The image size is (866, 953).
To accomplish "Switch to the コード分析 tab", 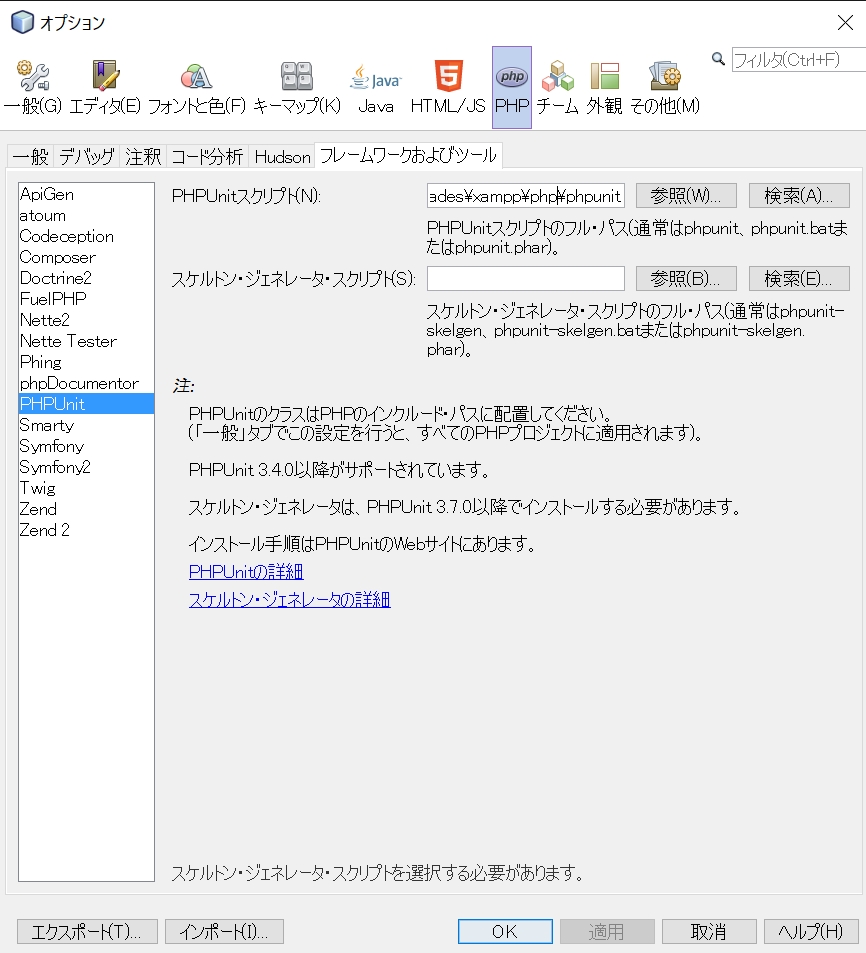I will click(x=207, y=156).
